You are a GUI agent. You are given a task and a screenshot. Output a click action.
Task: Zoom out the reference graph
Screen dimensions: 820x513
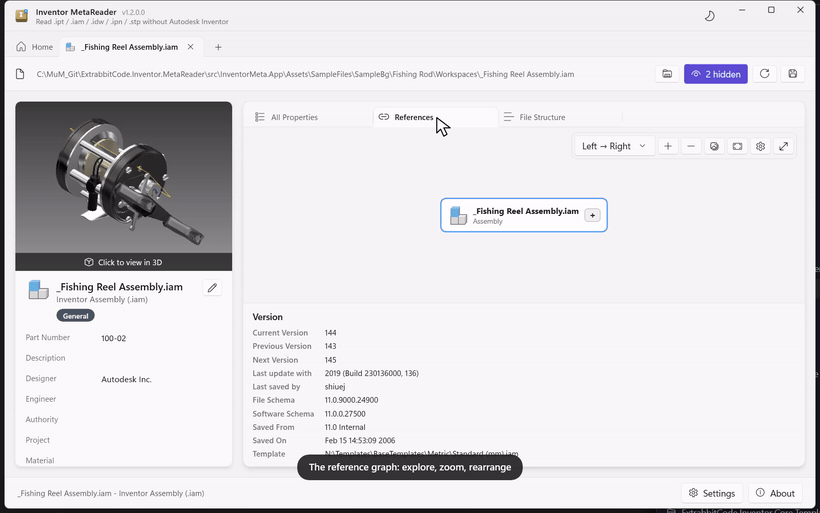[691, 146]
